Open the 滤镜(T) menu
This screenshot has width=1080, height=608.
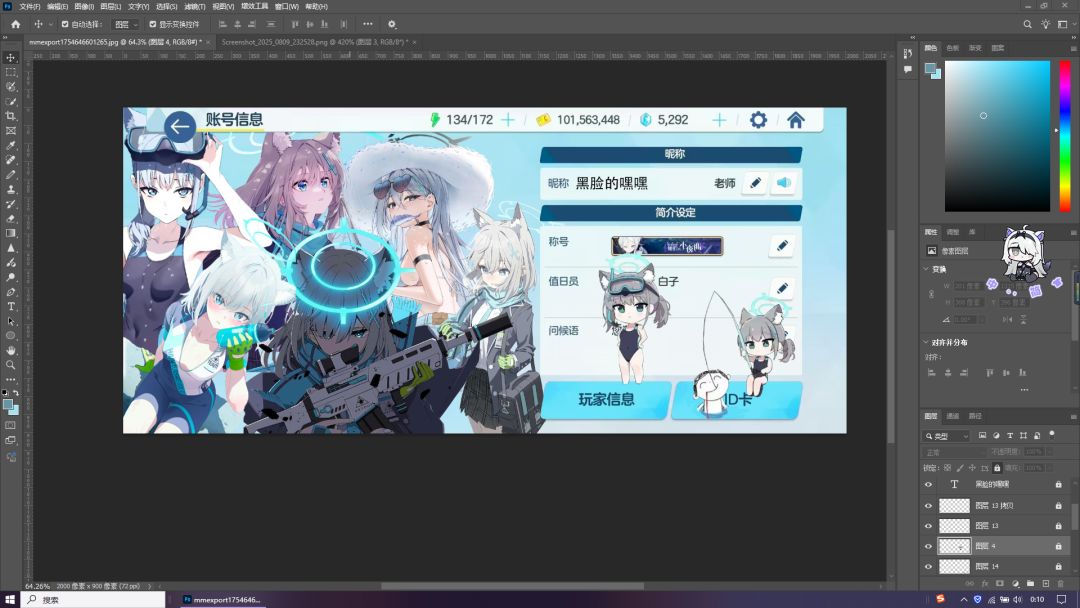tap(196, 6)
